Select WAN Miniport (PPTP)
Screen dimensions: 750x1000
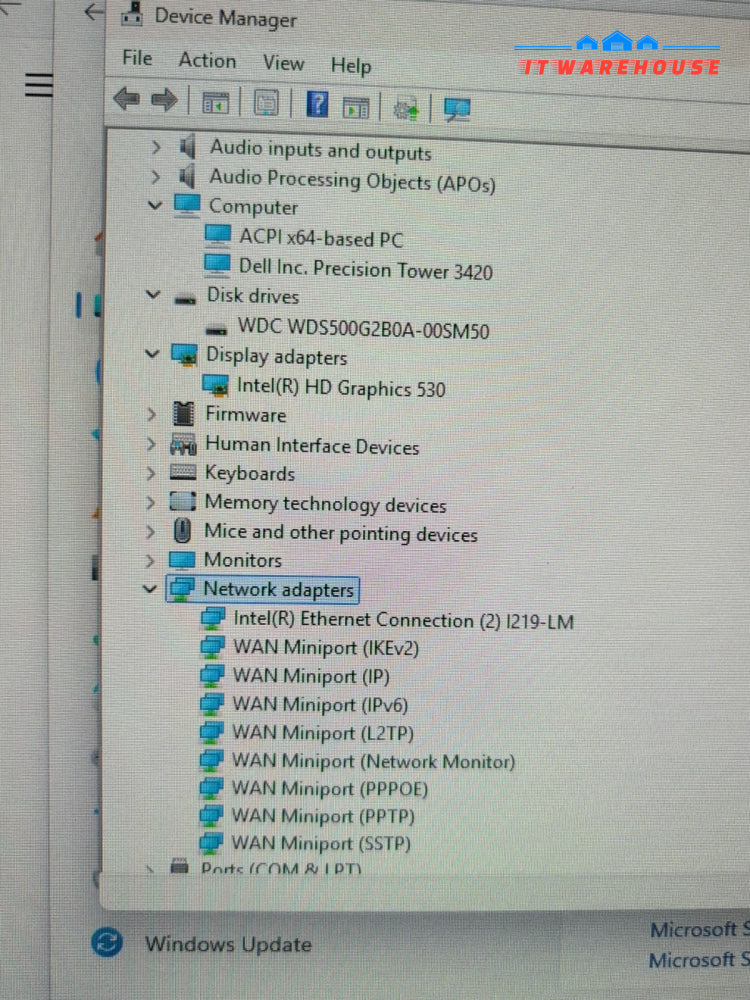pyautogui.click(x=323, y=816)
